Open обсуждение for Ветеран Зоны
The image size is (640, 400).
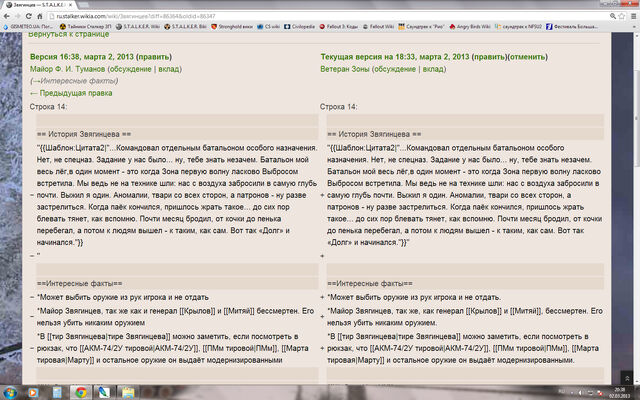click(x=395, y=69)
